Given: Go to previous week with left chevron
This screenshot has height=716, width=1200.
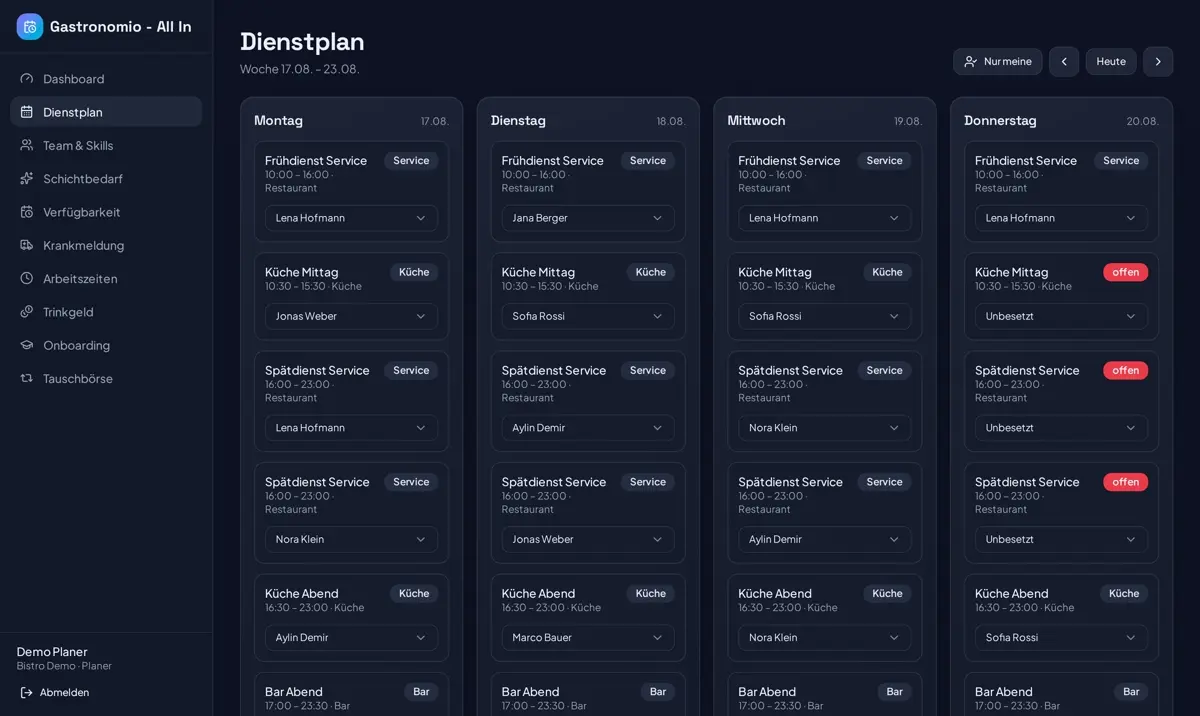Looking at the screenshot, I should 1064,62.
